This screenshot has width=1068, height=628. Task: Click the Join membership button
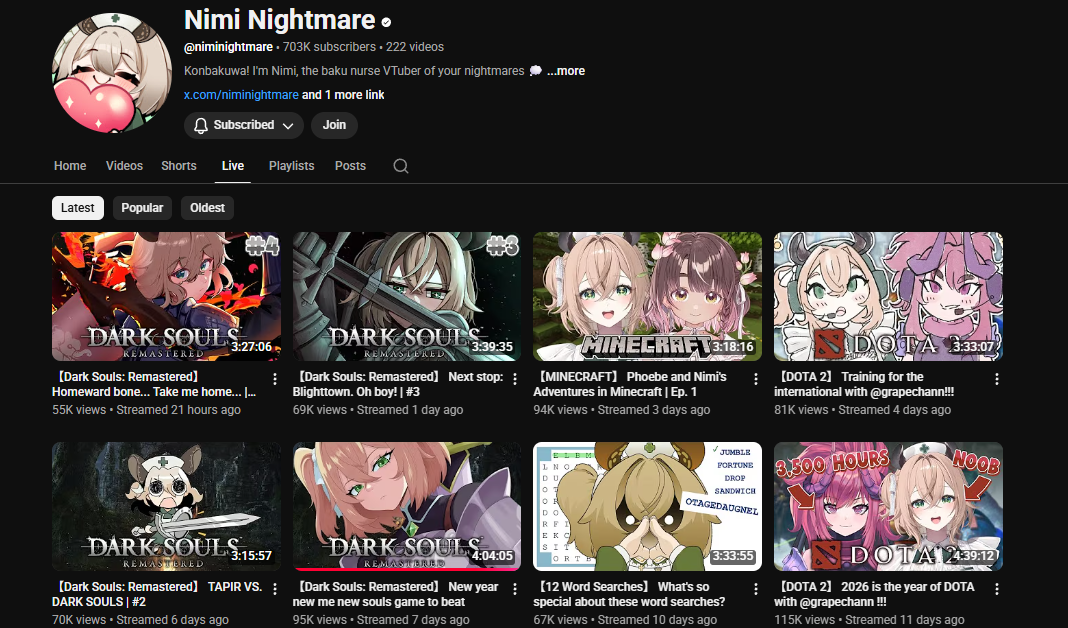tap(334, 125)
